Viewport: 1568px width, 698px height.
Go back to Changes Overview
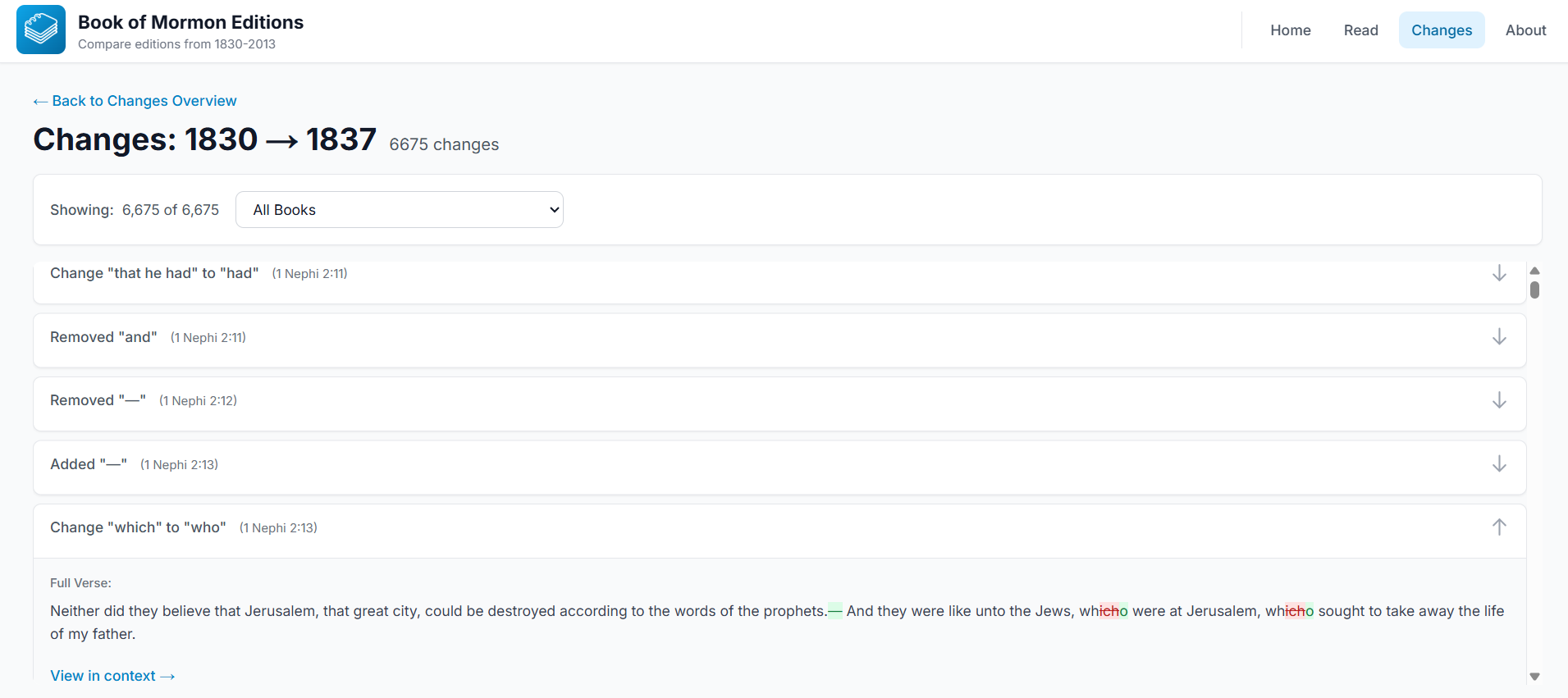[135, 101]
